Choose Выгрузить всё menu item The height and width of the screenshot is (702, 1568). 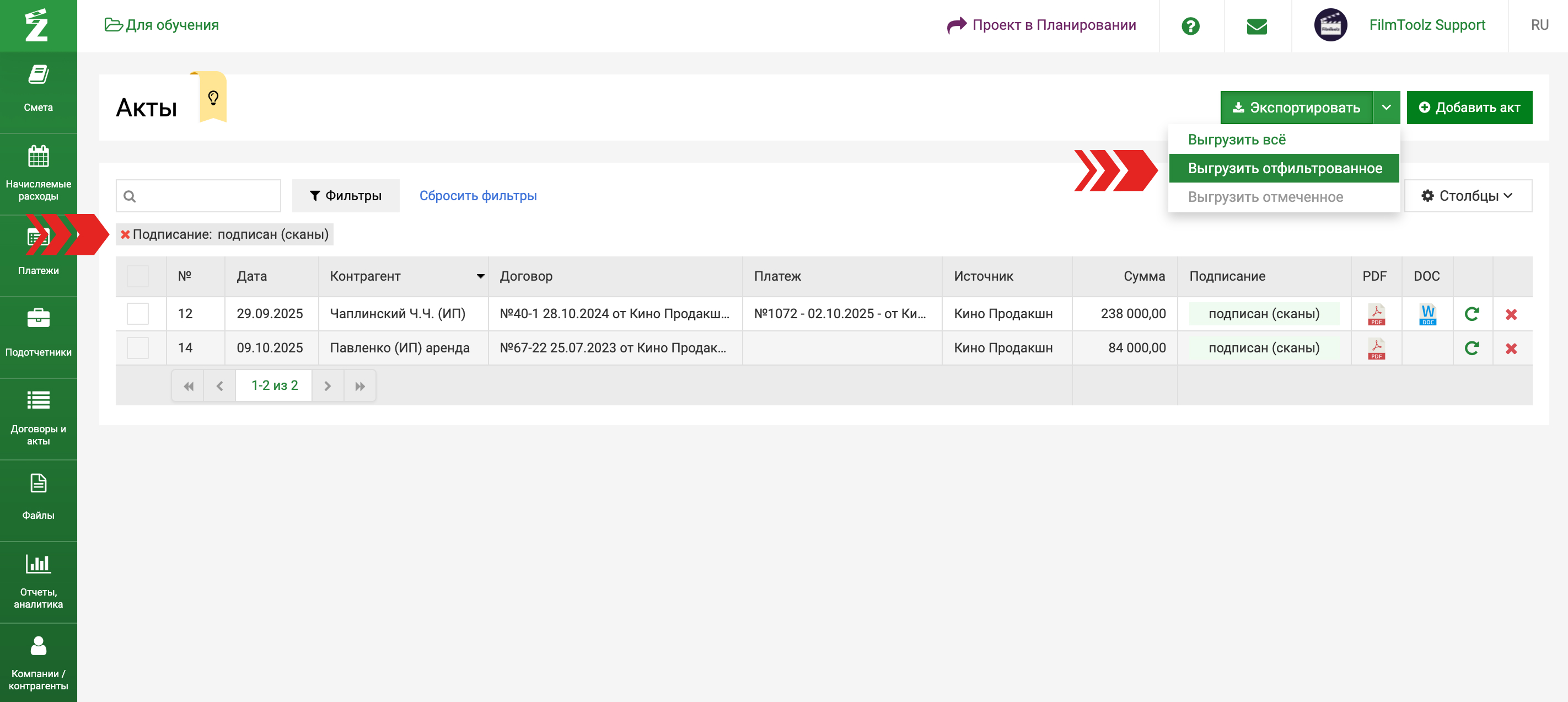click(1236, 140)
